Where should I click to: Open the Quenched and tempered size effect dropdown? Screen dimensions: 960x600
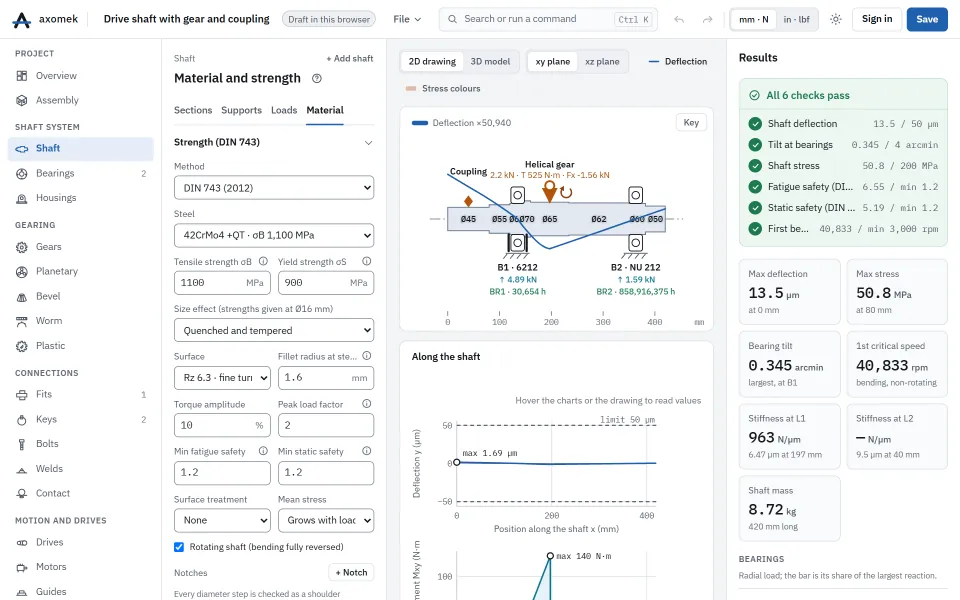pyautogui.click(x=274, y=330)
